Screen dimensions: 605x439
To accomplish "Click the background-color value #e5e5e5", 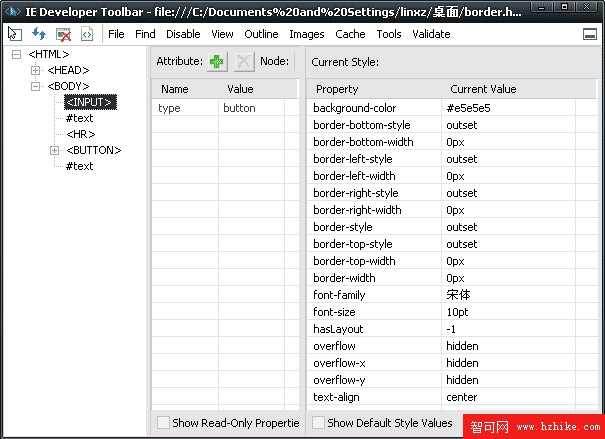I will 469,108.
